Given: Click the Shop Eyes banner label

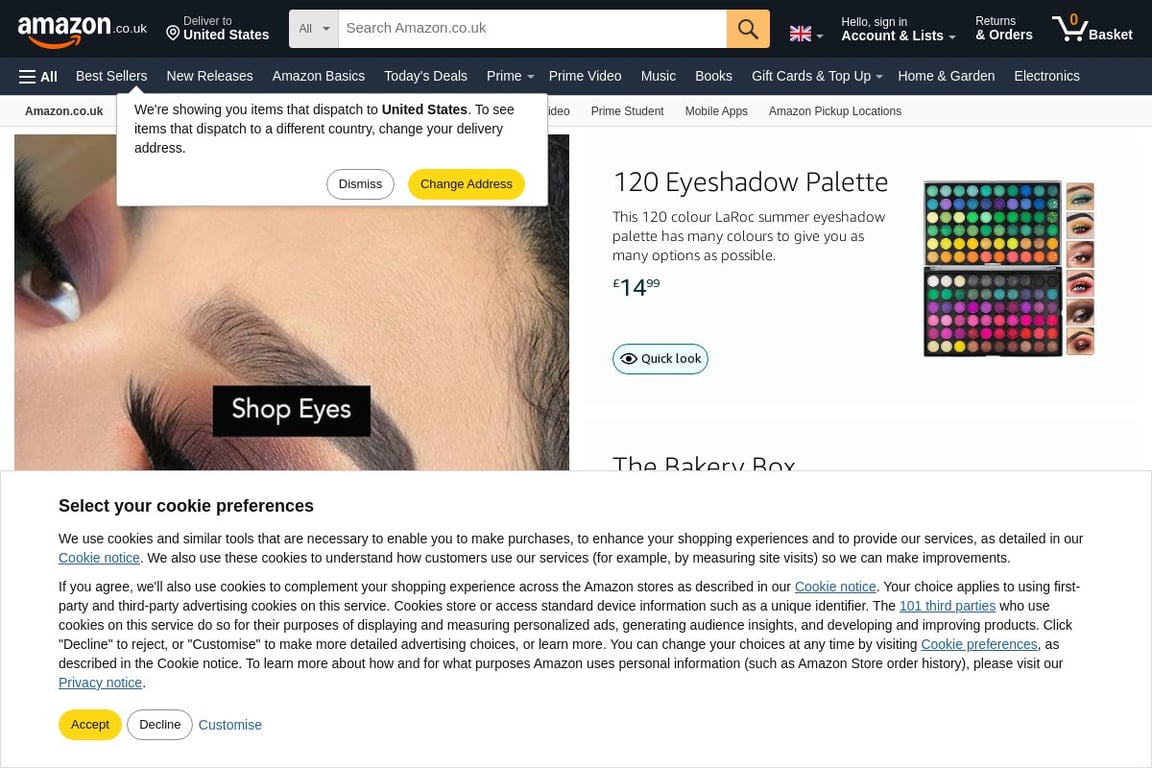Looking at the screenshot, I should [291, 410].
